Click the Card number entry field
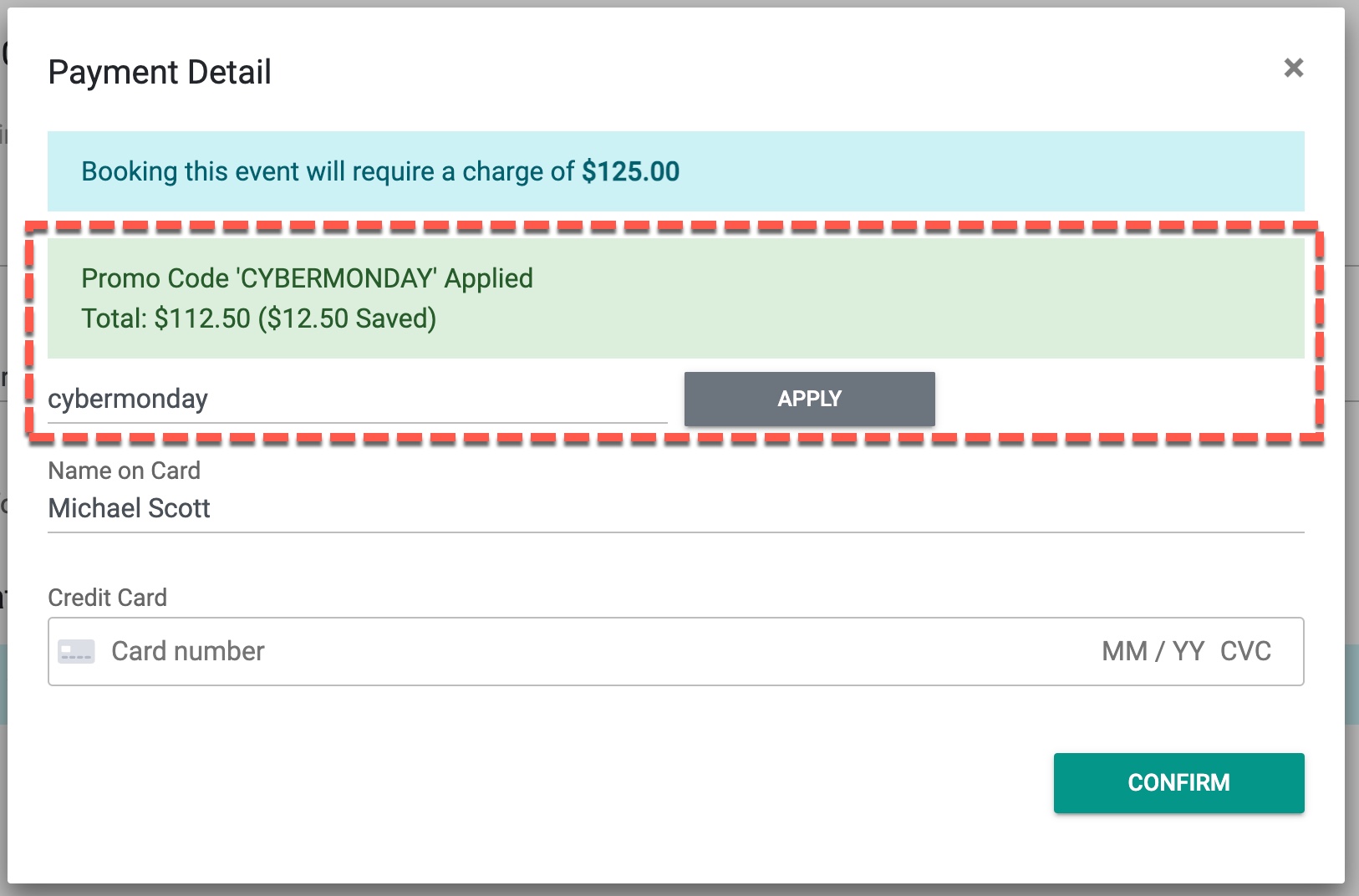1359x896 pixels. click(501, 651)
